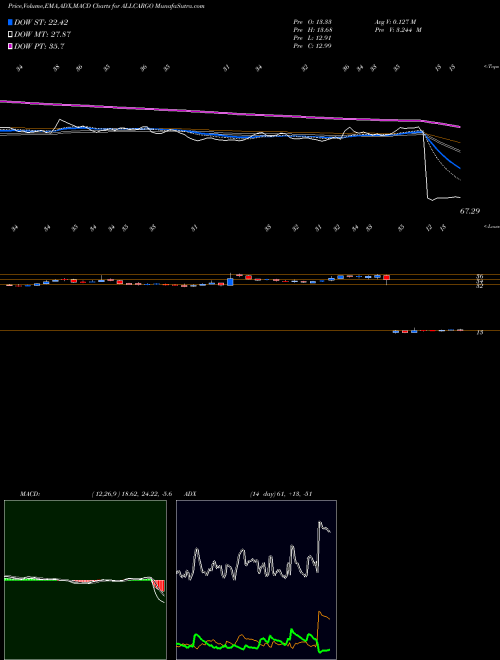Viewport: 500px width, 660px height.
Task: Click the 'Pre L: 12.91' value
Action: point(312,38)
